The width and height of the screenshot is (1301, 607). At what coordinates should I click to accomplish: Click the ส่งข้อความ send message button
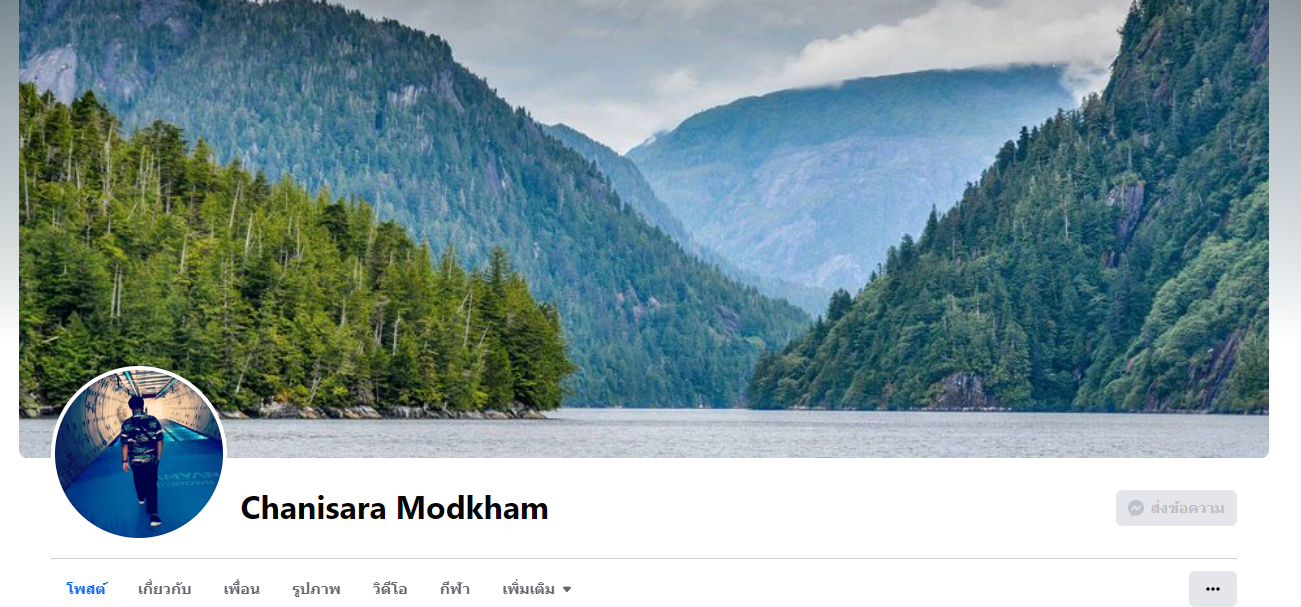click(x=1176, y=508)
